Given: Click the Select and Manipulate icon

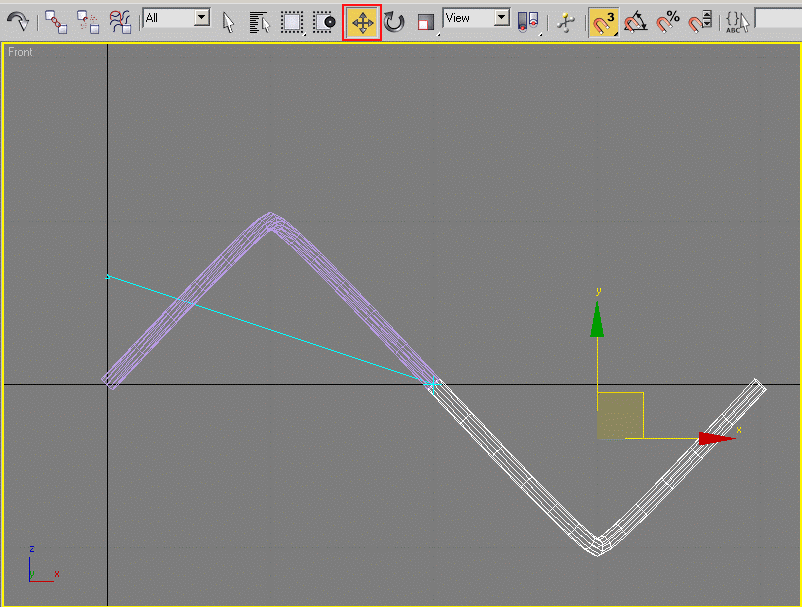Looking at the screenshot, I should [x=566, y=23].
